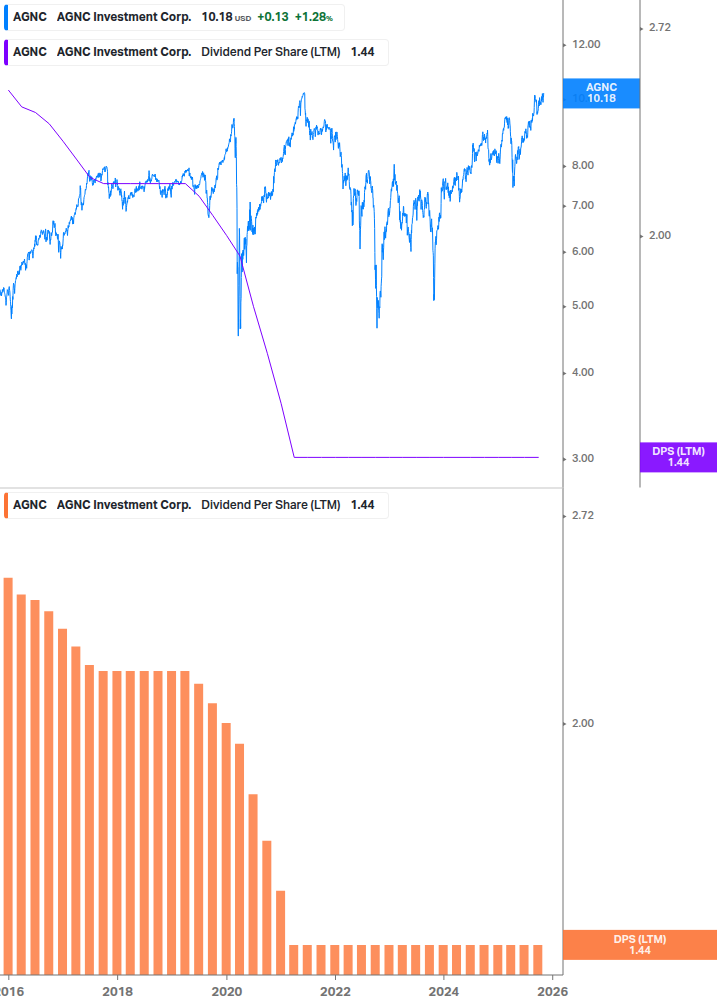Click the +0.13 change value in AGNC legend

[x=273, y=17]
